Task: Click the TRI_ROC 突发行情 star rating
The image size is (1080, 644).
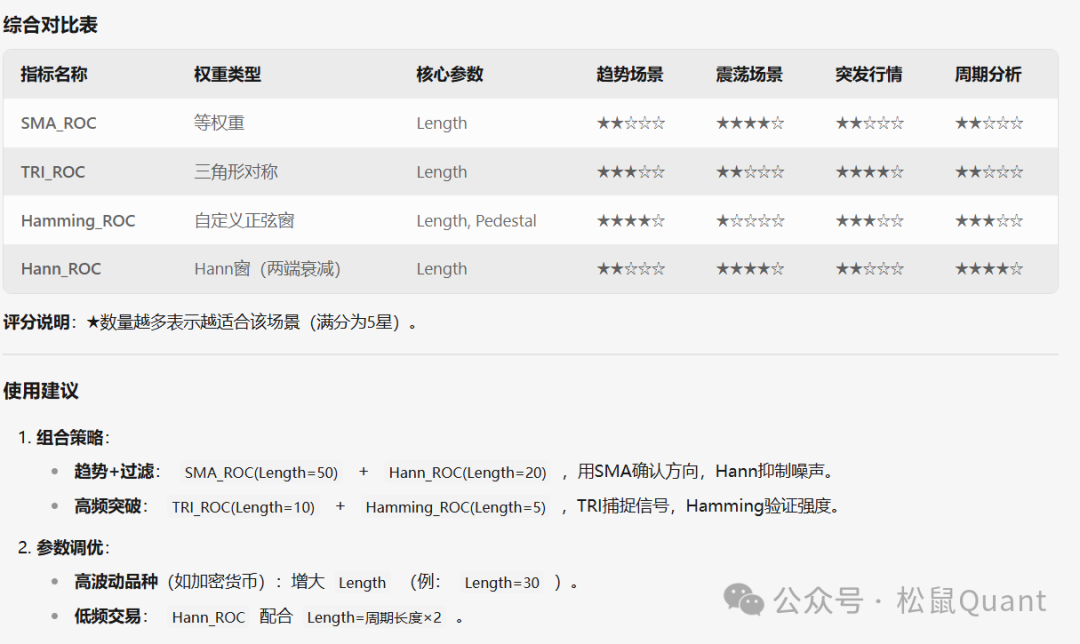Action: (x=869, y=172)
